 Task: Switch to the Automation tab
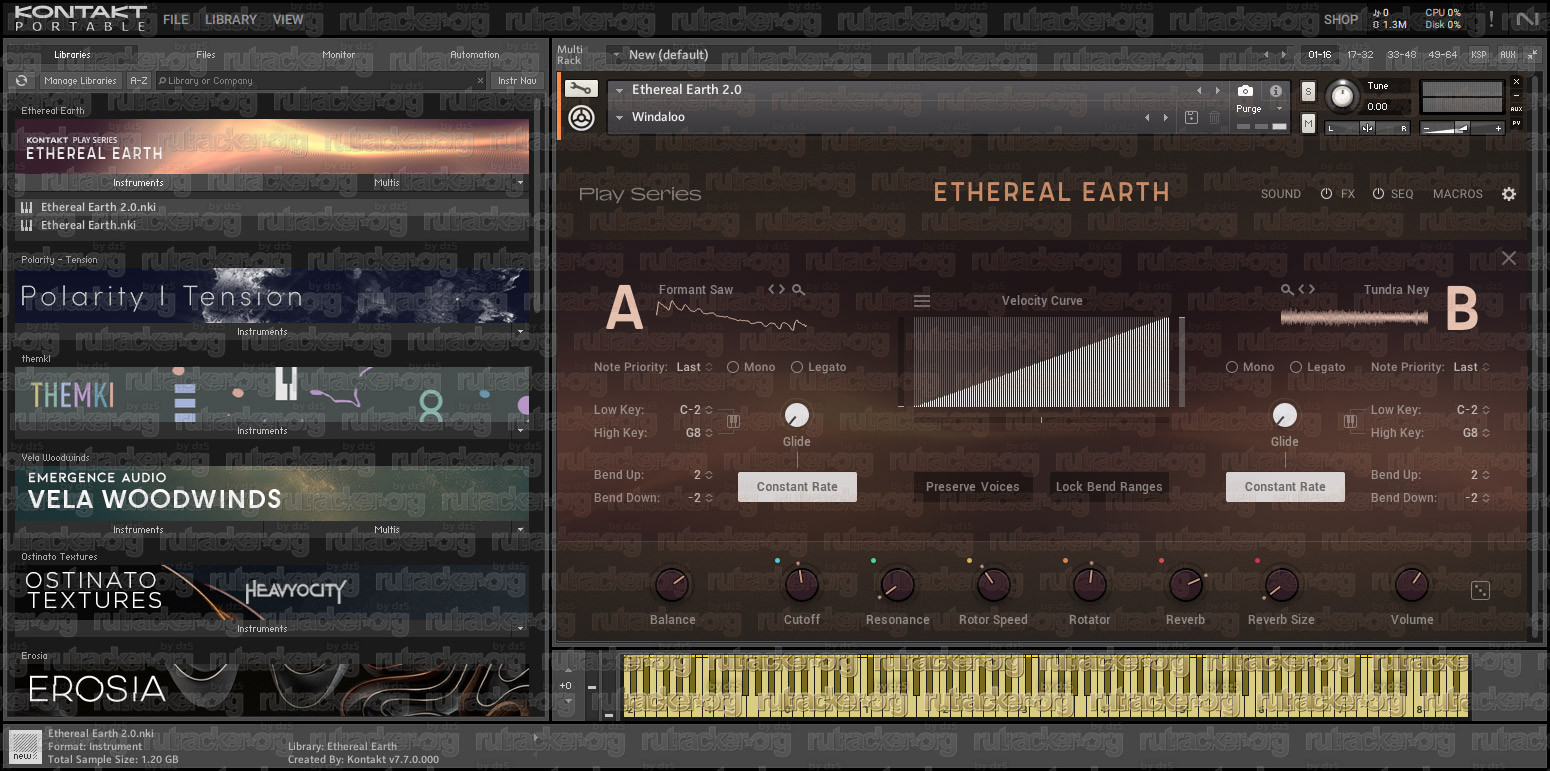pyautogui.click(x=475, y=55)
